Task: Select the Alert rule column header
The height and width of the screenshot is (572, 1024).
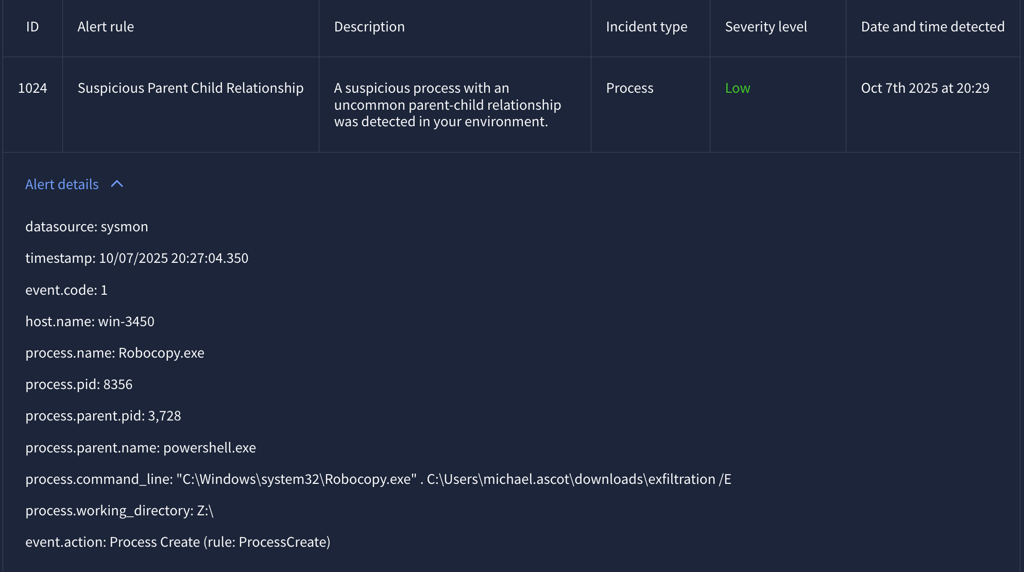Action: point(105,27)
